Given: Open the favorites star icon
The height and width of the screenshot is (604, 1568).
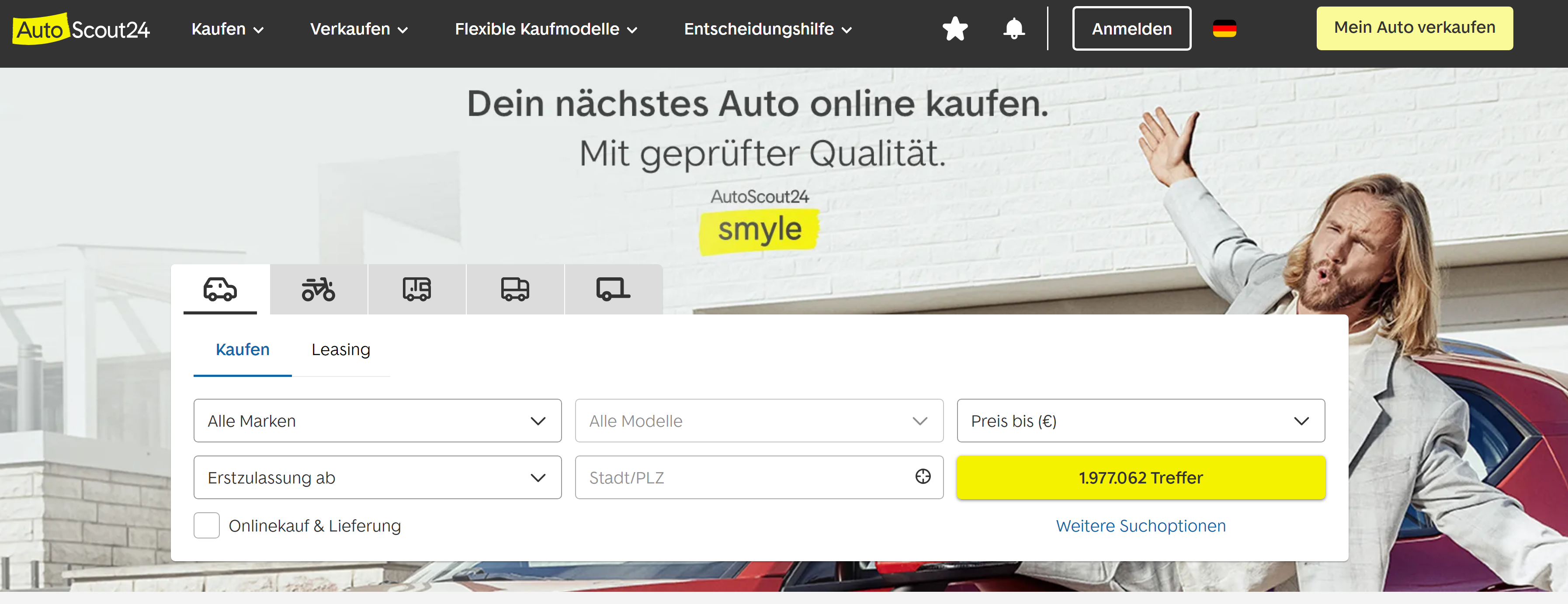Looking at the screenshot, I should pos(955,28).
